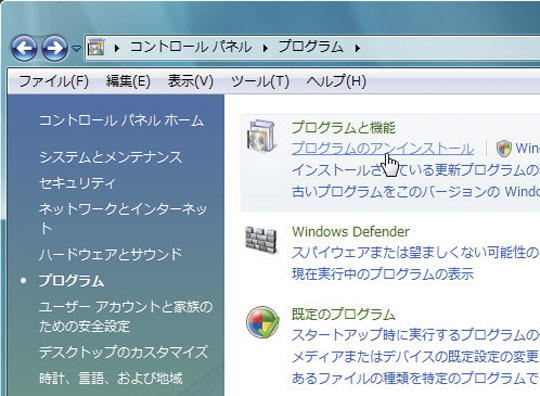Screen dimensions: 540x396
Task: Click 現在実行中のプログラムの表示 link
Action: tap(383, 274)
